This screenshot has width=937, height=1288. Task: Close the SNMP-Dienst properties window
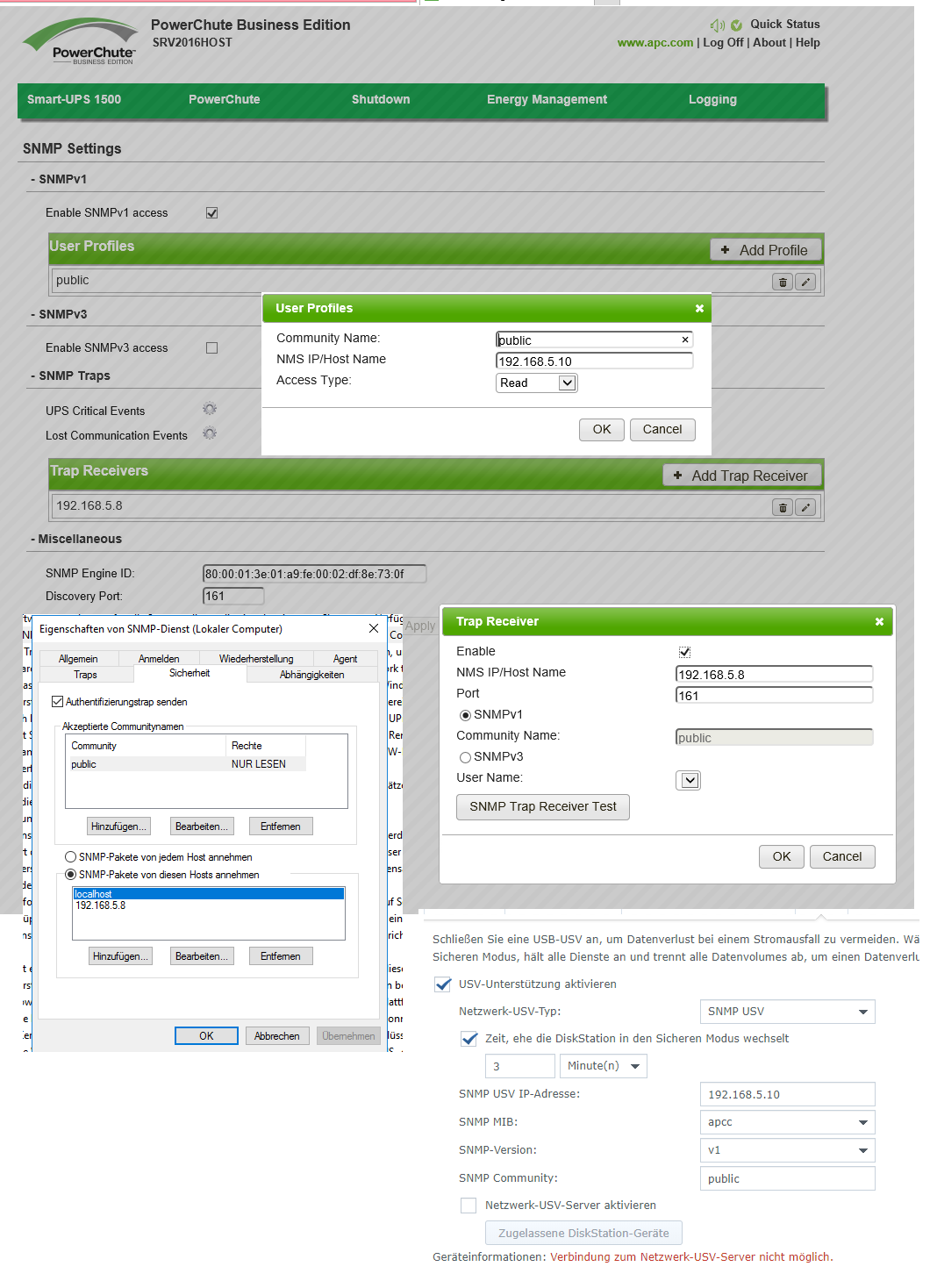coord(374,628)
